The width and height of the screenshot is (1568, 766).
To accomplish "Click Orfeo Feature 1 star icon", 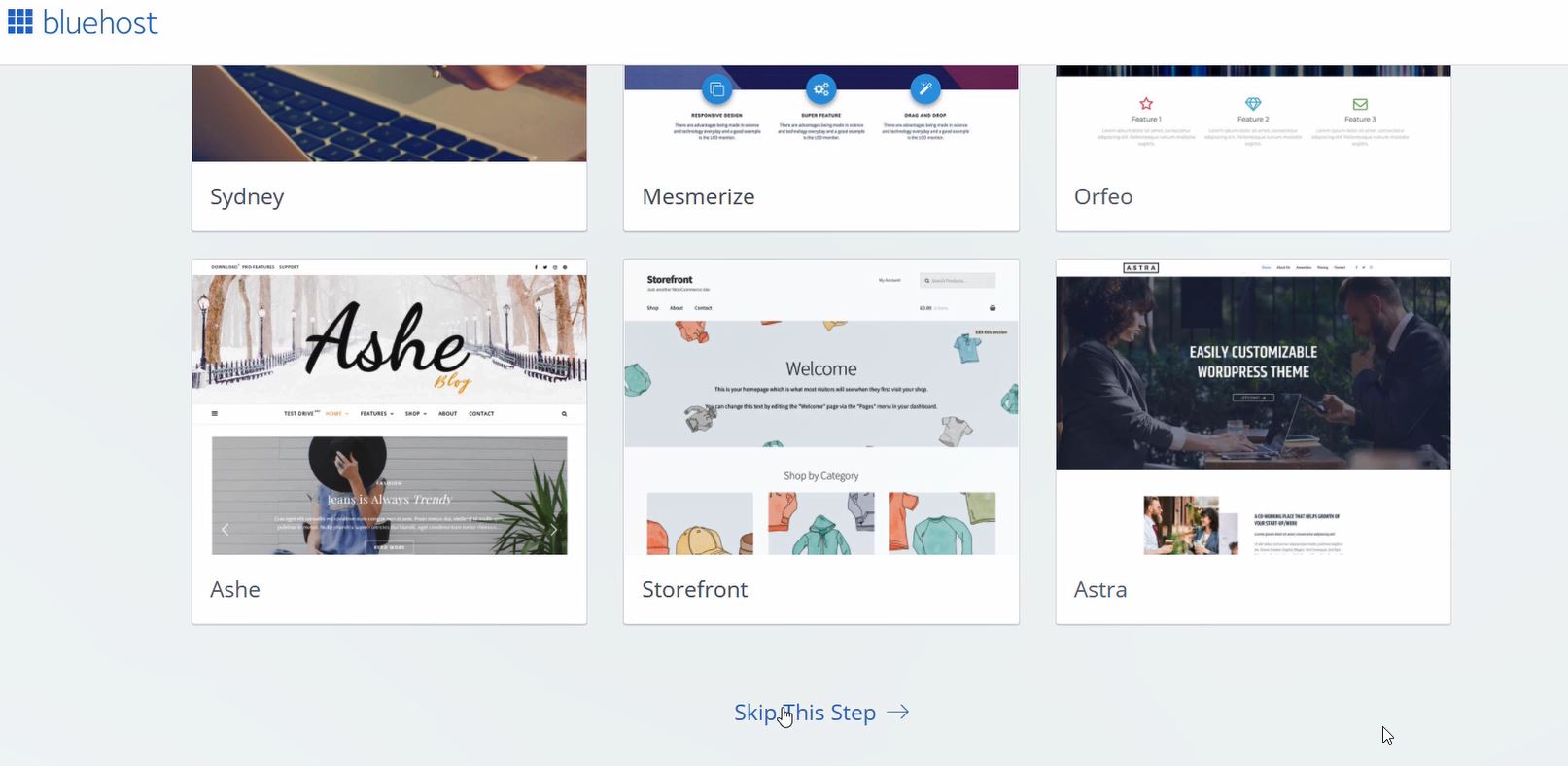I will pyautogui.click(x=1146, y=104).
